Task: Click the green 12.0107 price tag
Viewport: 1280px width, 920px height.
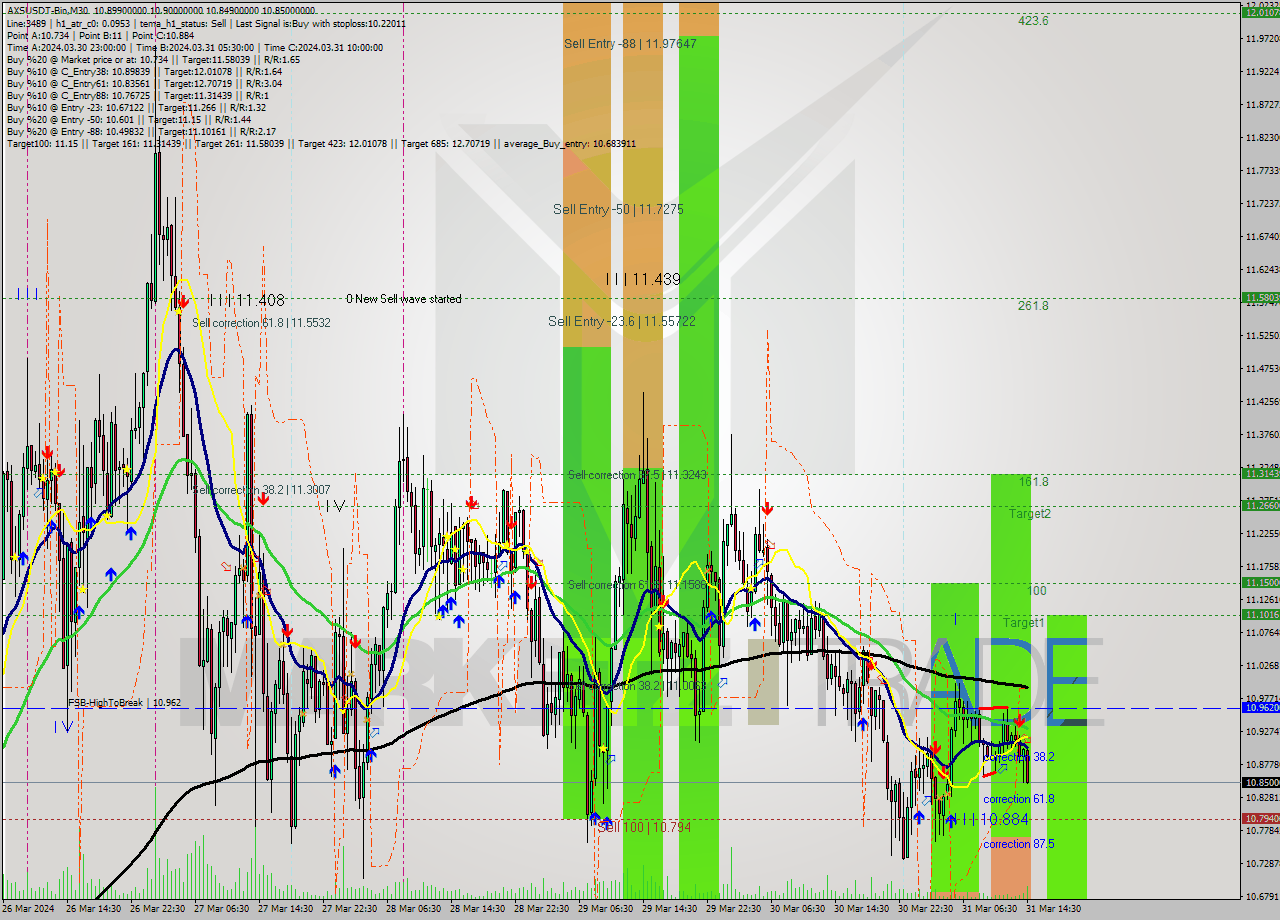Action: click(x=1260, y=13)
